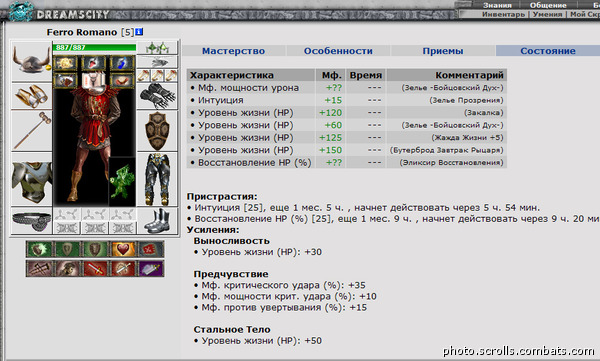
Task: Click the necklace slot below the earrings
Action: [157, 62]
